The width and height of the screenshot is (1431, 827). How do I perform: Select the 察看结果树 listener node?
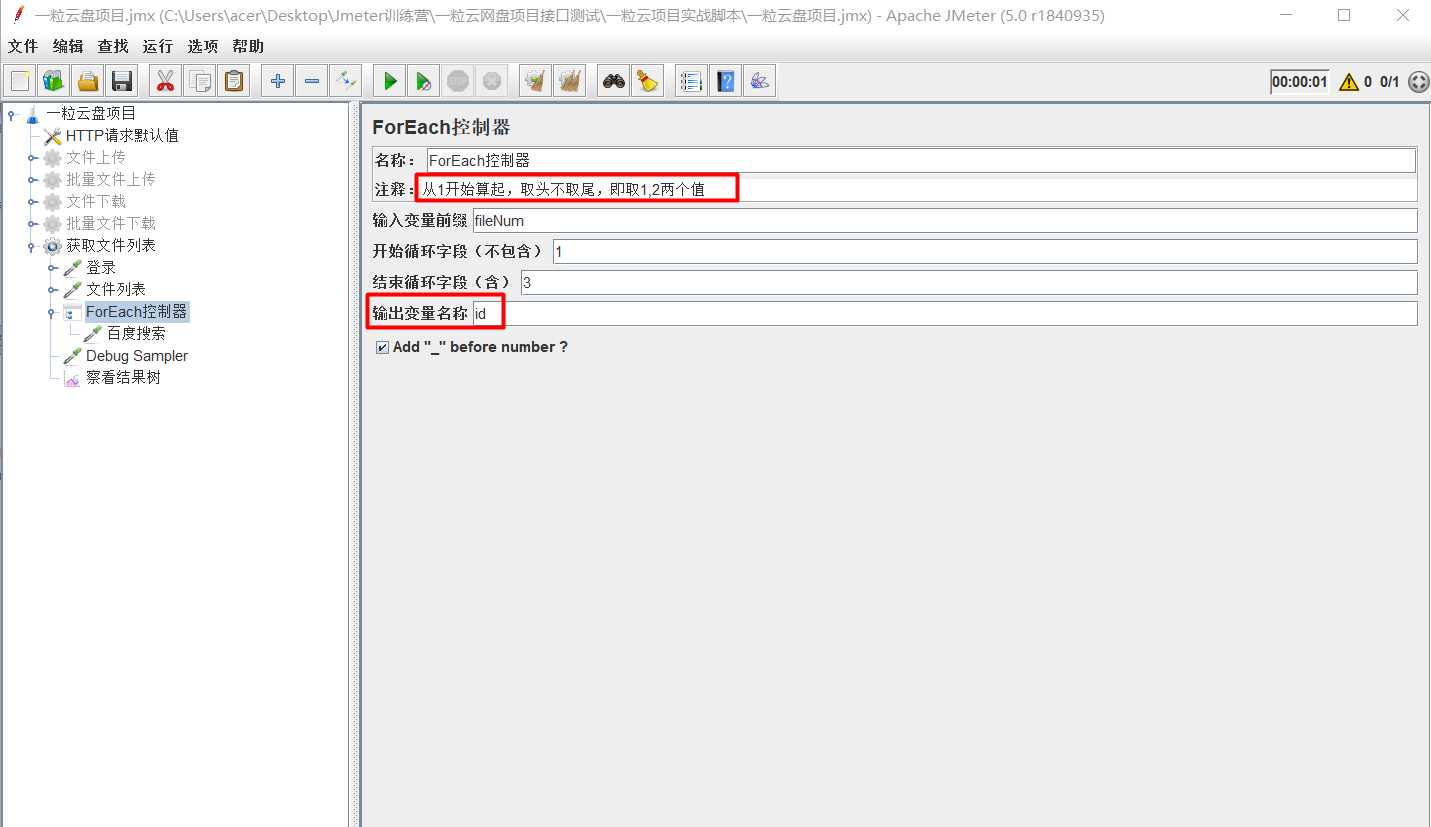[123, 378]
